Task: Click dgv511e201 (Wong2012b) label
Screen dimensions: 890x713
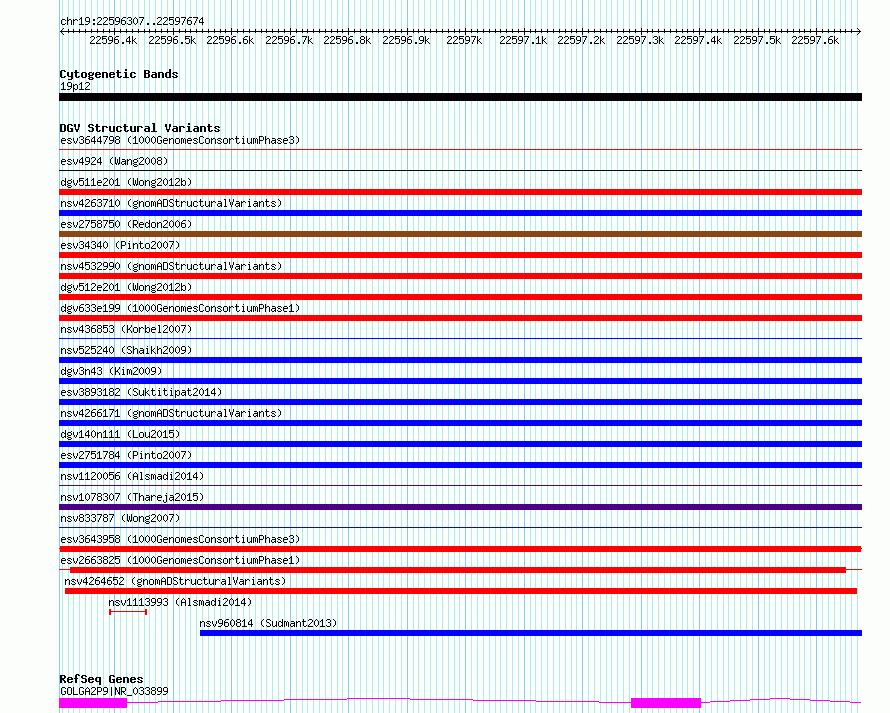Action: tap(126, 182)
